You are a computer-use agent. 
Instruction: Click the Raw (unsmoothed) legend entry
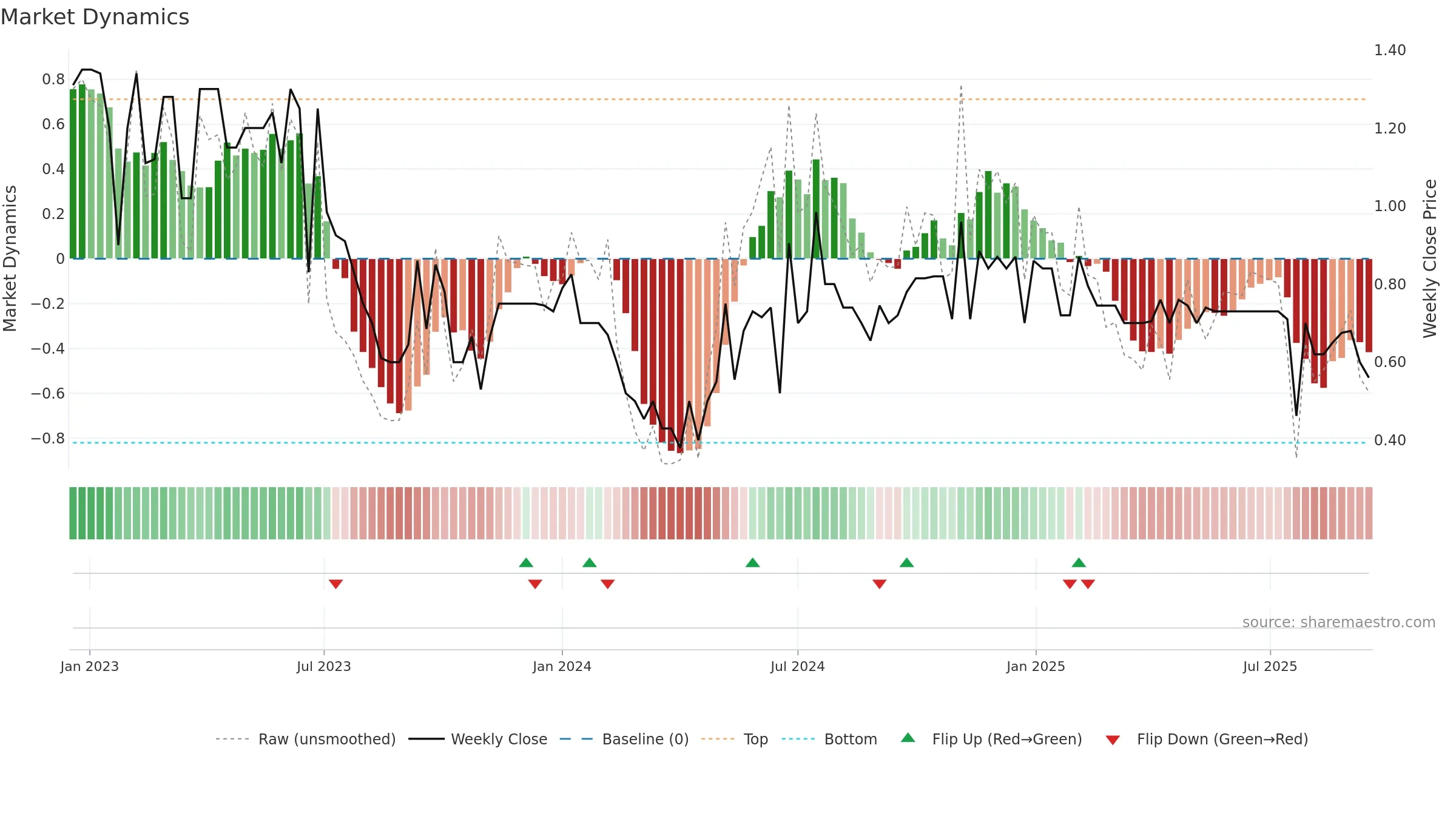[x=306, y=739]
